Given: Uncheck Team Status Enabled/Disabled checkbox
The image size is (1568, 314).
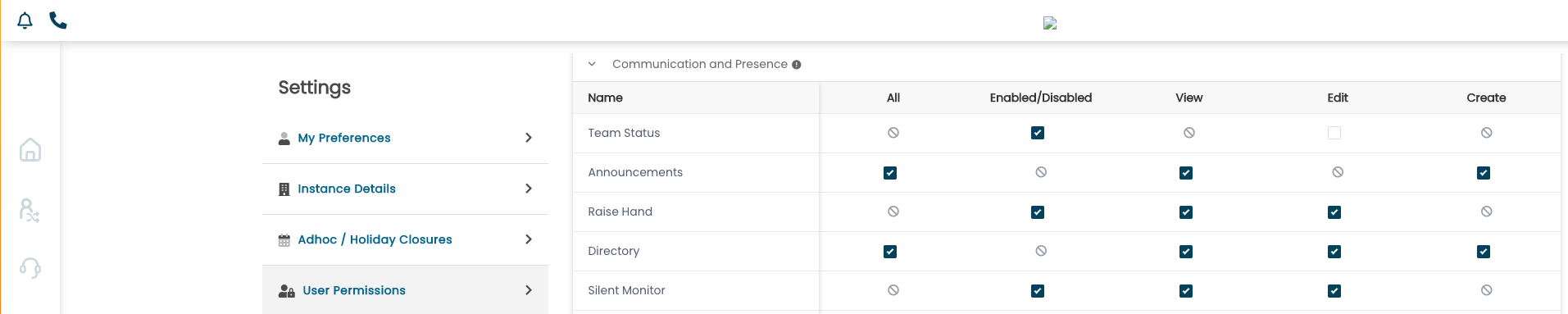Looking at the screenshot, I should tap(1038, 133).
